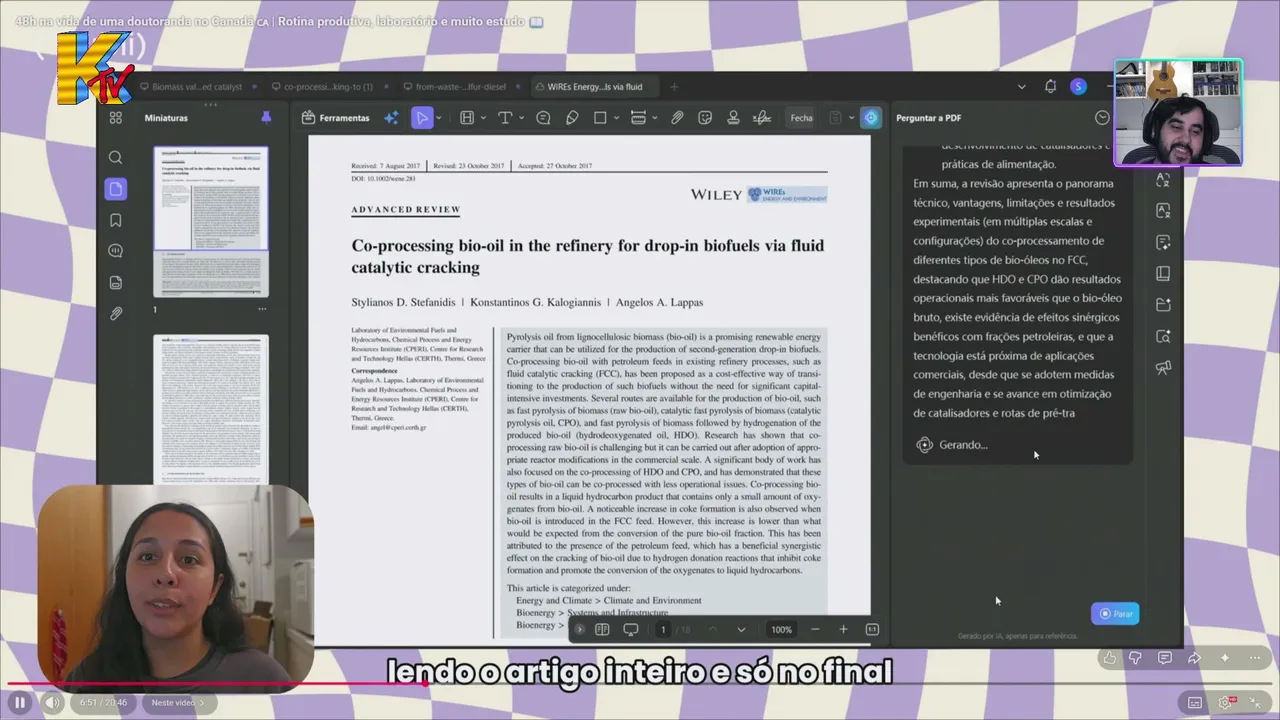Expand the header footer tool dropdown arrow
Image resolution: width=1280 pixels, height=720 pixels.
click(x=654, y=118)
